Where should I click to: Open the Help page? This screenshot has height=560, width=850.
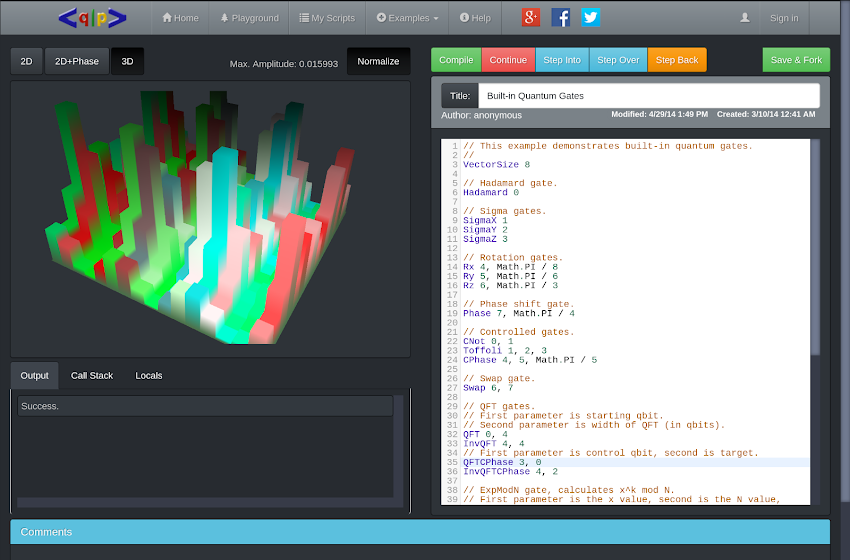pyautogui.click(x=475, y=18)
